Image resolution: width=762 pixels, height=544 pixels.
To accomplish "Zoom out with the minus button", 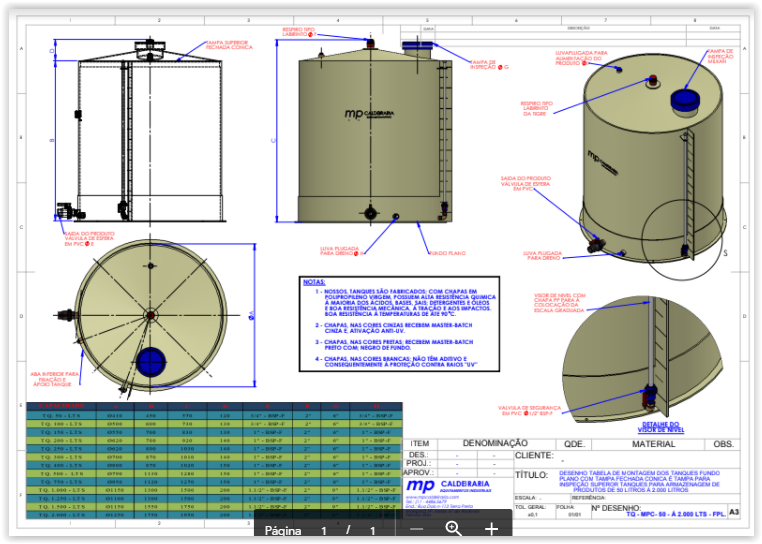I will click(417, 529).
